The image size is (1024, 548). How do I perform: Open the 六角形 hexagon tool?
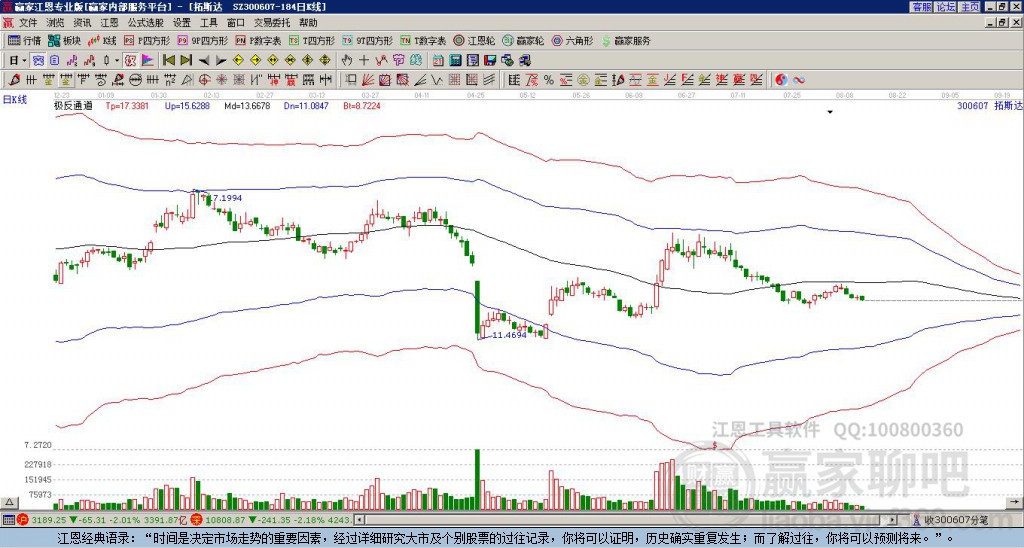pyautogui.click(x=573, y=40)
